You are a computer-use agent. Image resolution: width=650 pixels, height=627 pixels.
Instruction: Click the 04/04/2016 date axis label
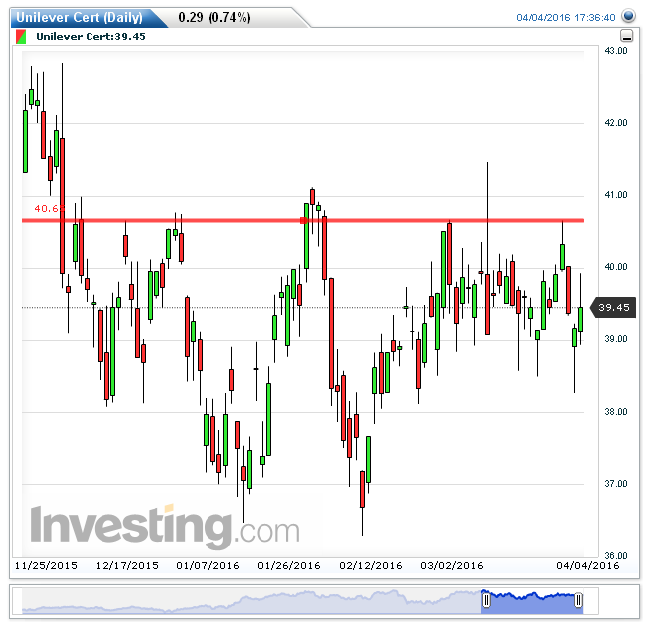pyautogui.click(x=588, y=566)
